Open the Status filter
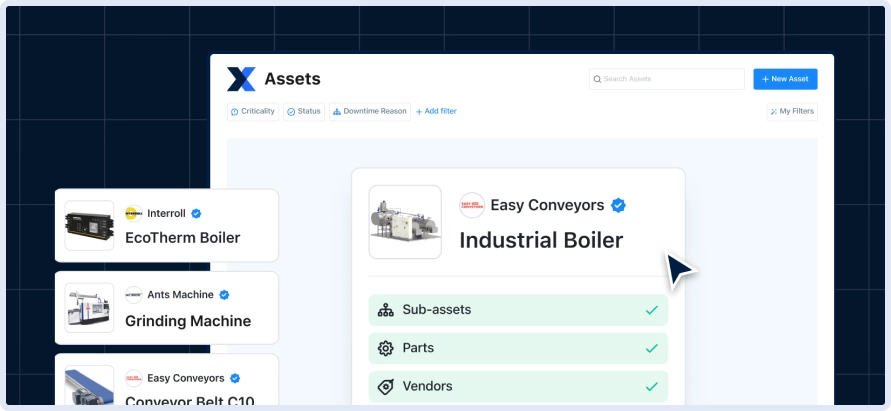The height and width of the screenshot is (411, 891). tap(304, 111)
